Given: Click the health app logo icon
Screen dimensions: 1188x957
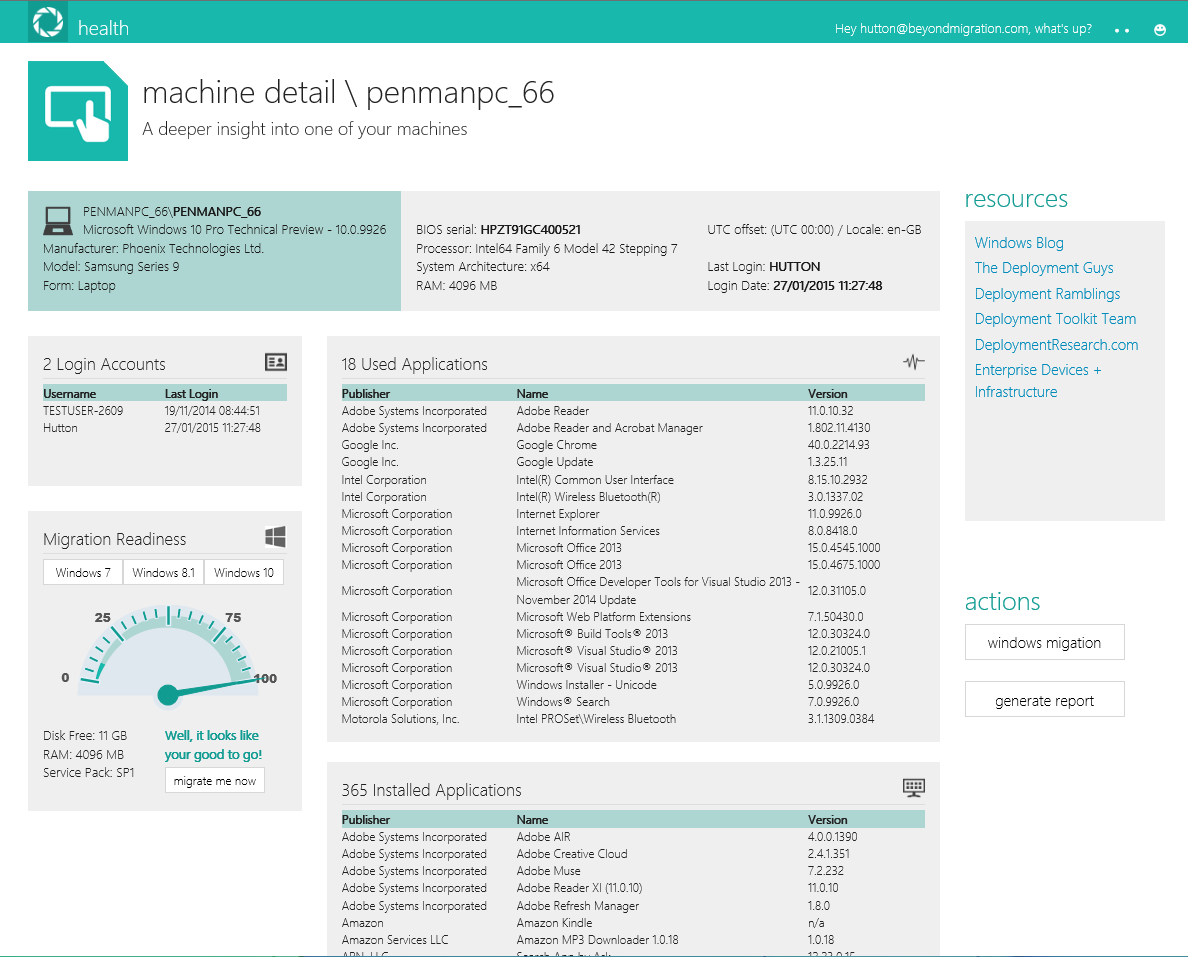Looking at the screenshot, I should 48,22.
